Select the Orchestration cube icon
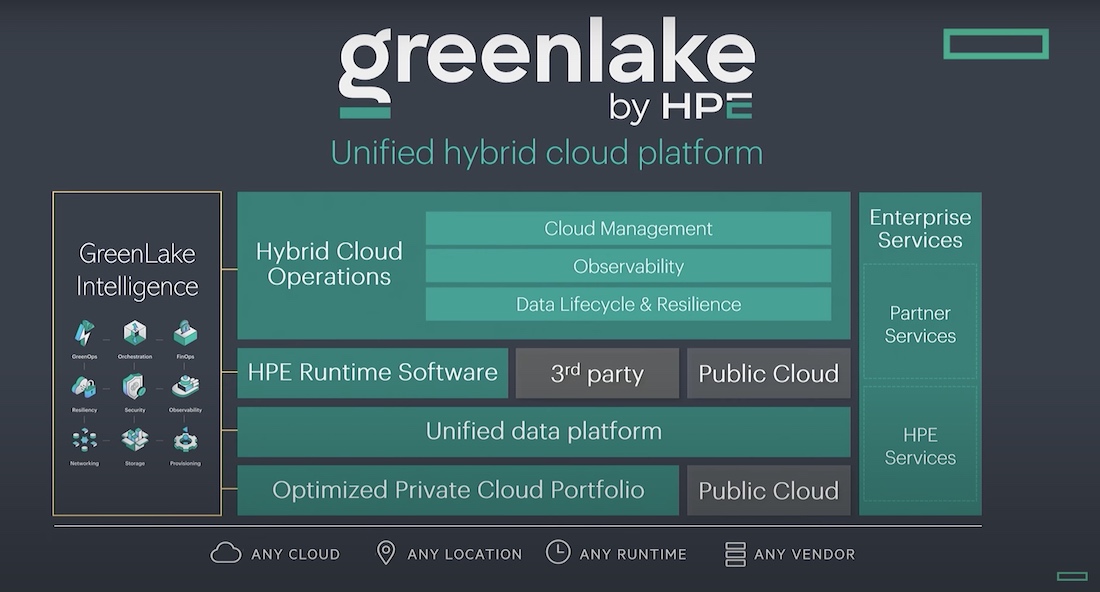The height and width of the screenshot is (592, 1100). [x=135, y=333]
